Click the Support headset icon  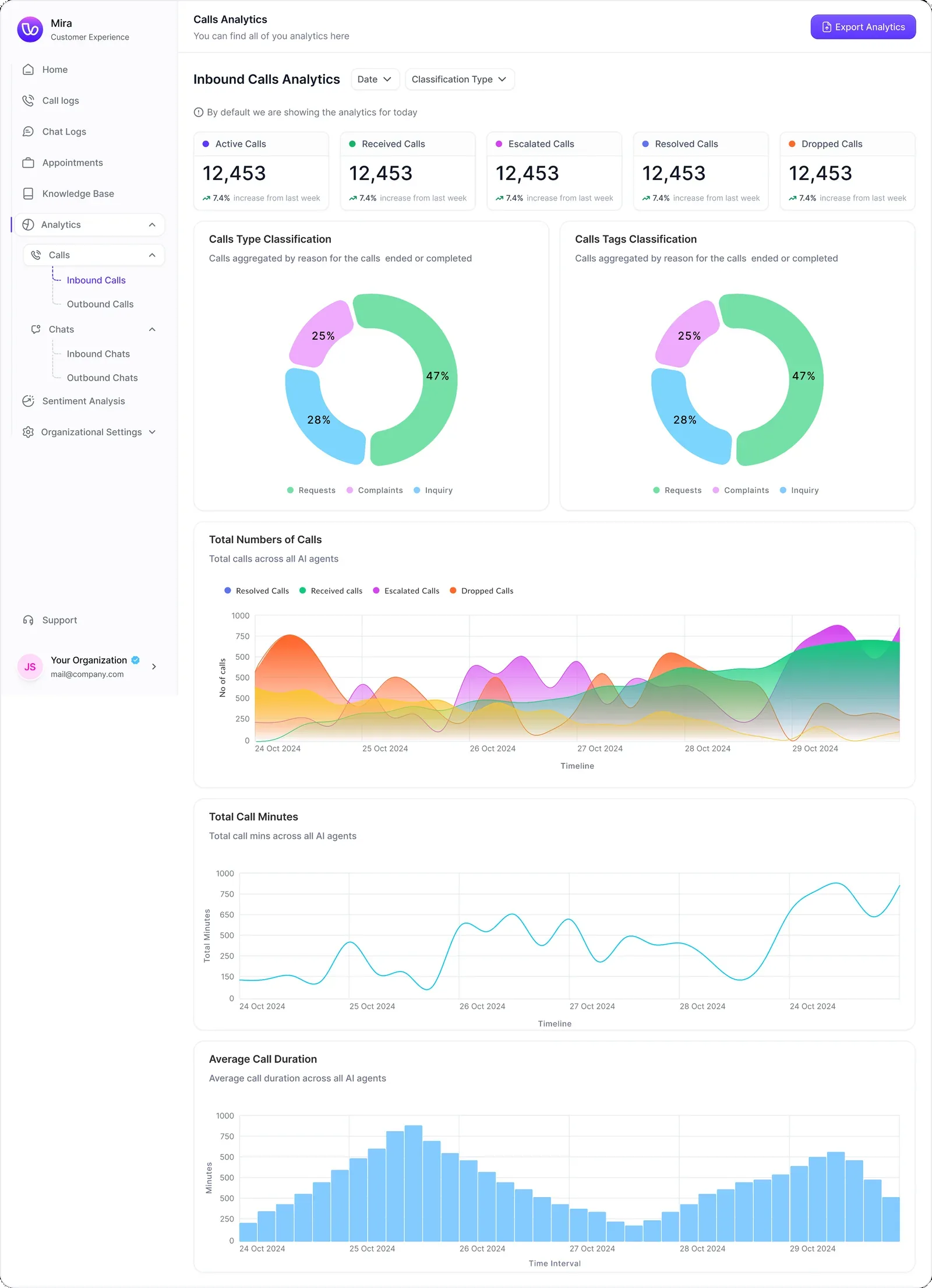28,620
